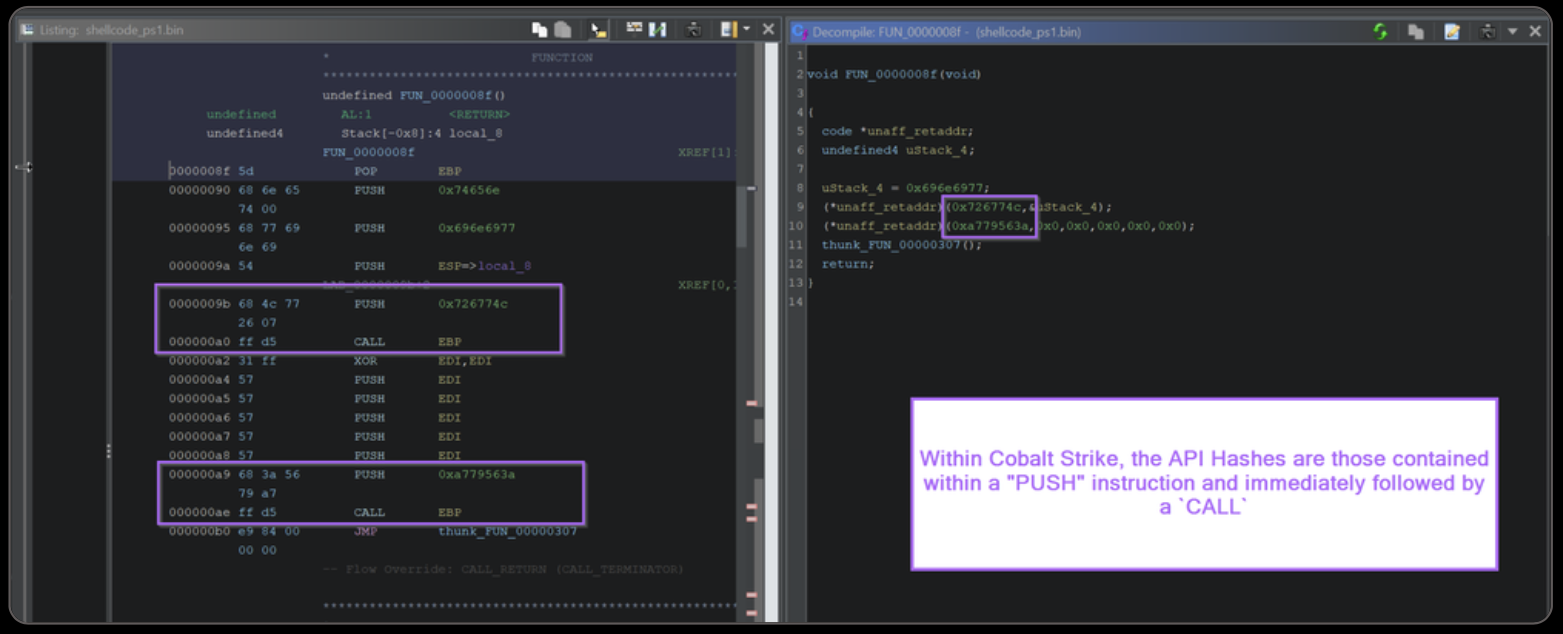Take a snapshot of Listing view
1563x634 pixels.
(x=693, y=30)
